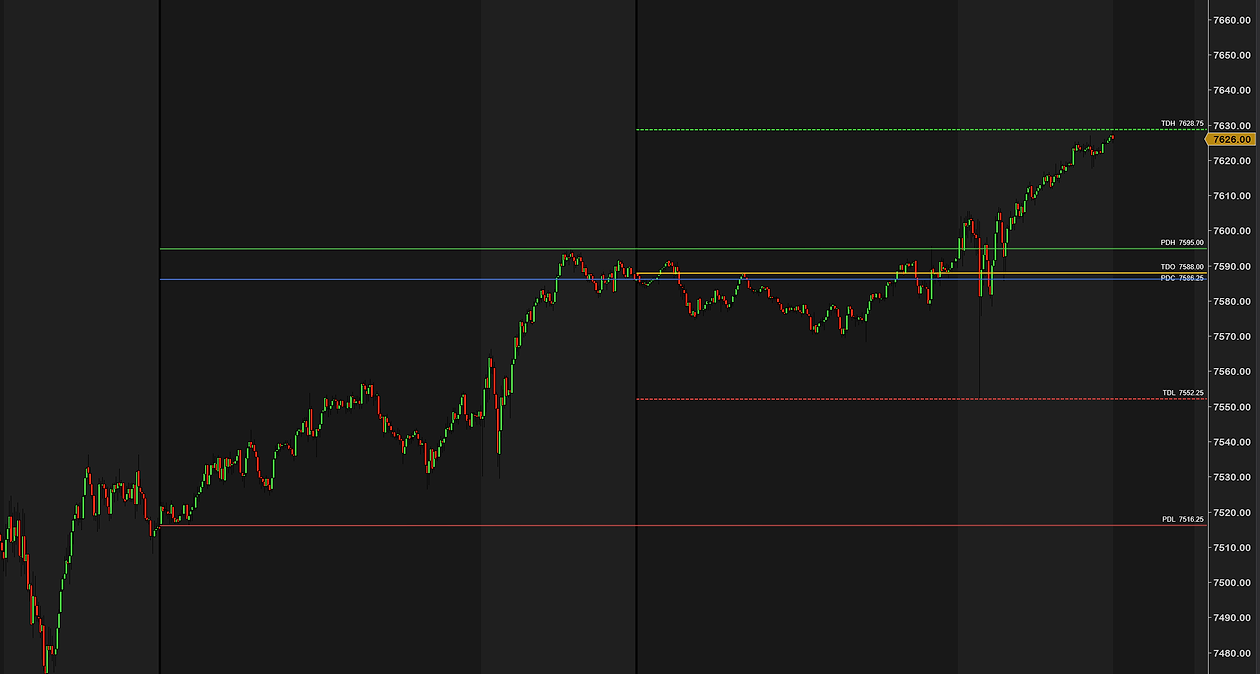The image size is (1260, 674).
Task: Select the PDL 7516.25 line label
Action: click(x=1182, y=520)
